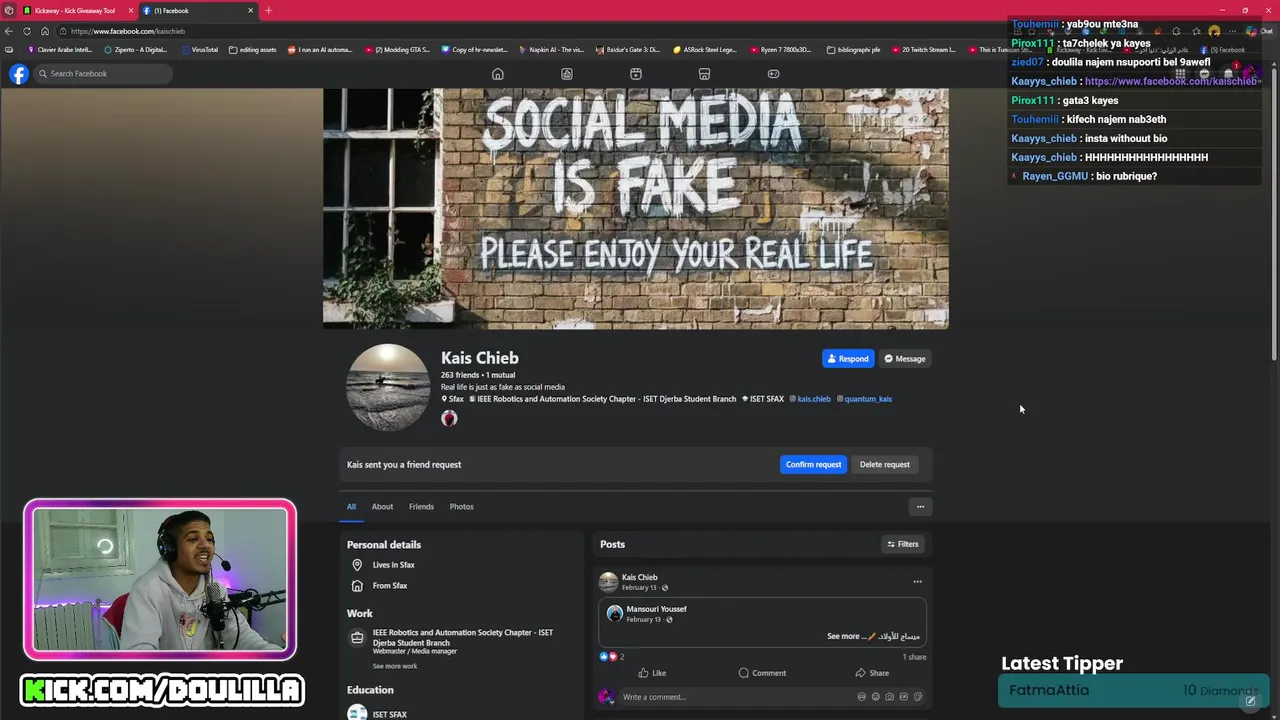Open the Posts Filters button
1280x720 pixels.
(x=902, y=544)
